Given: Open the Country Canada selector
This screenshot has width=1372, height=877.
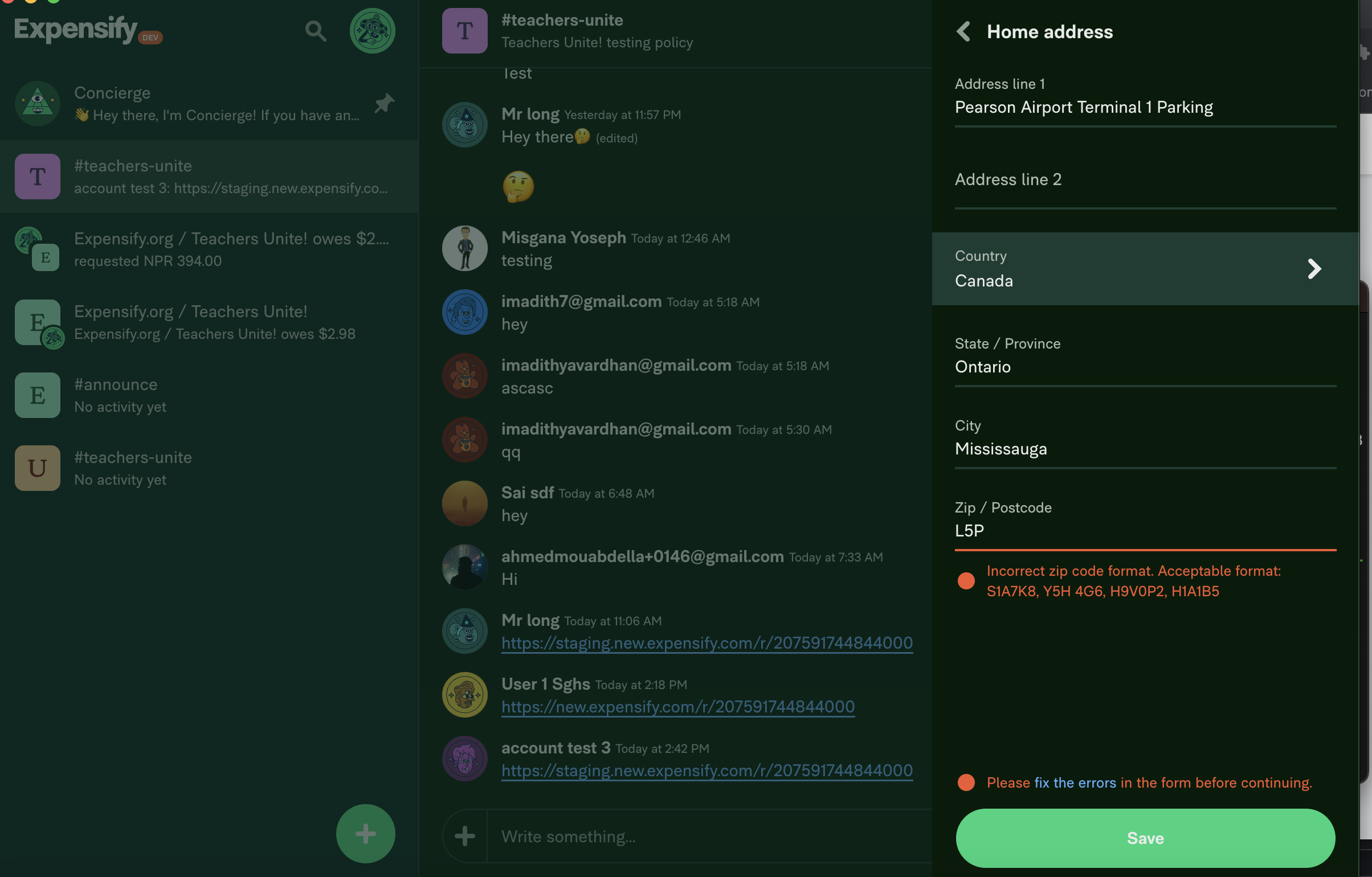Looking at the screenshot, I should point(1117,269).
